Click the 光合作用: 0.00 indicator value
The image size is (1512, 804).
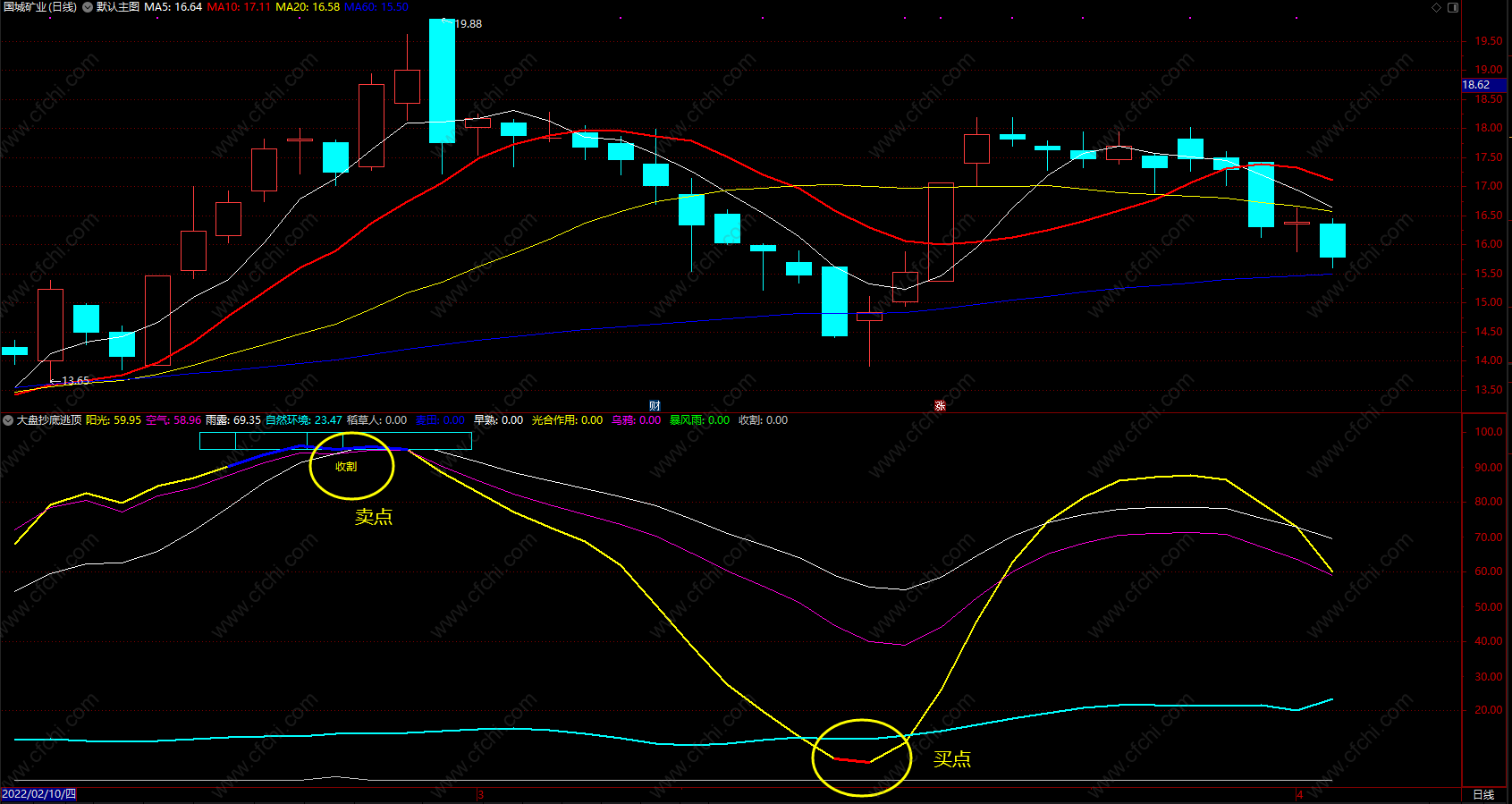[567, 420]
